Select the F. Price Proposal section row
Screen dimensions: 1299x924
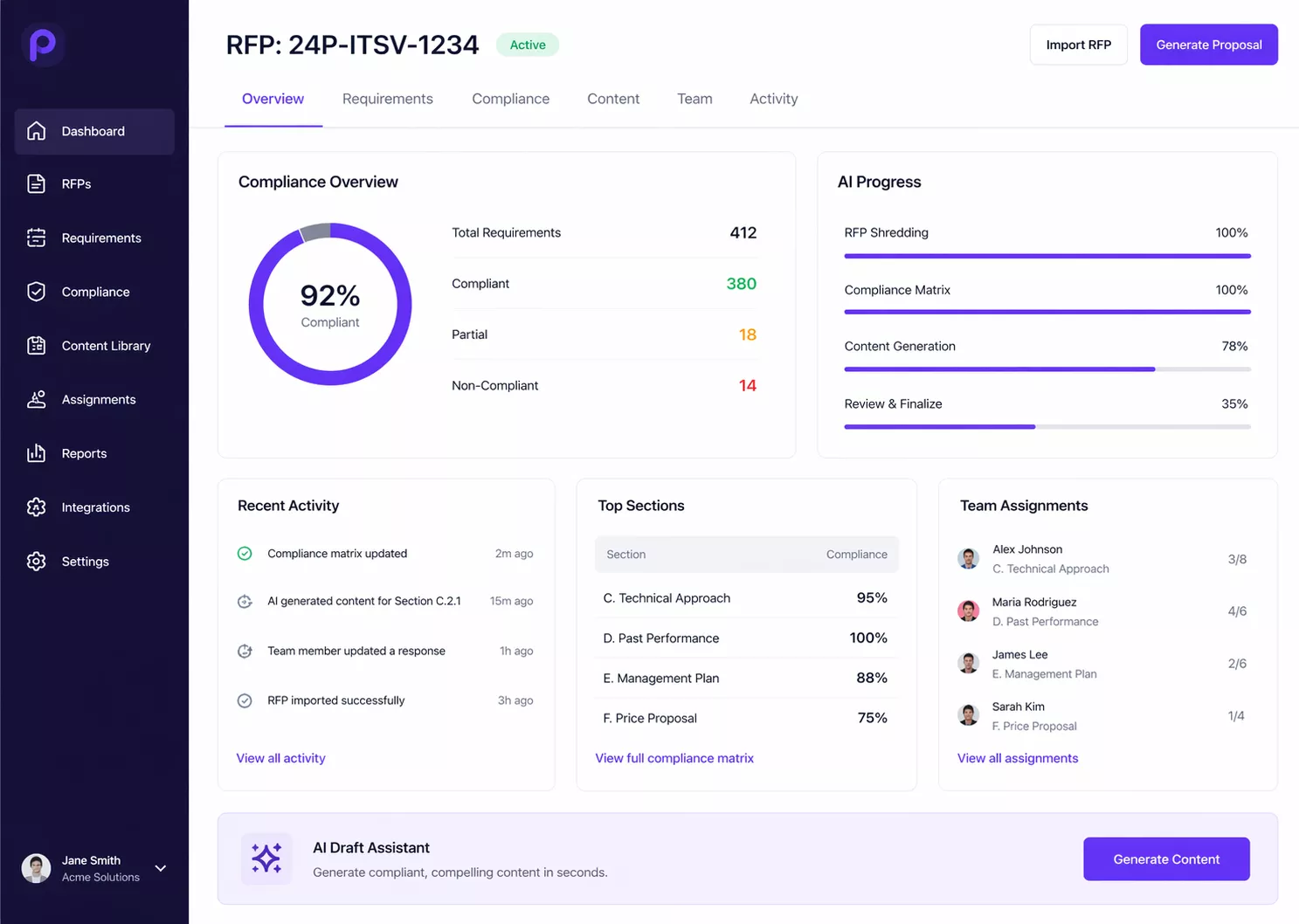746,718
